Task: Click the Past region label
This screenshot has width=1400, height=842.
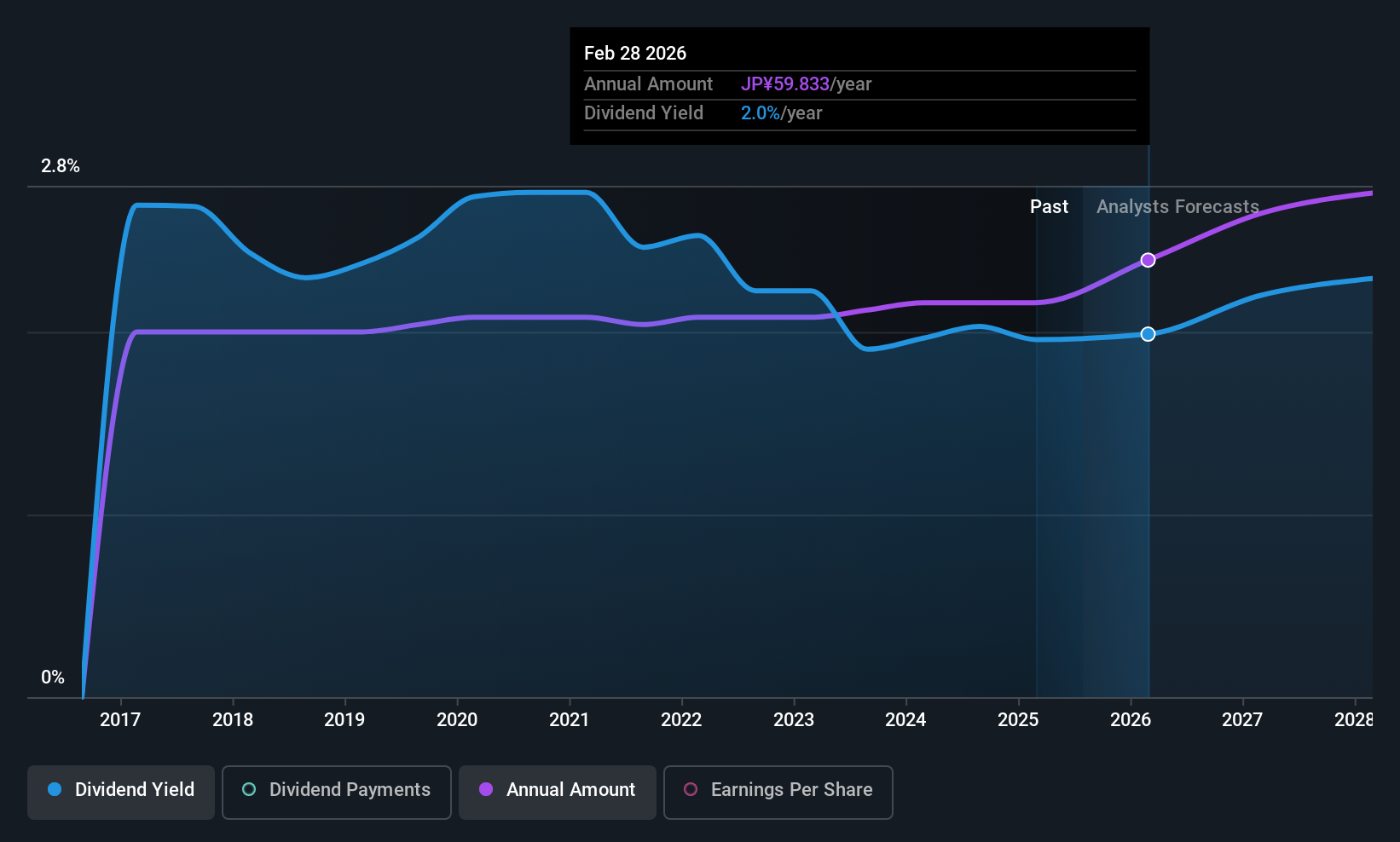Action: tap(1049, 207)
